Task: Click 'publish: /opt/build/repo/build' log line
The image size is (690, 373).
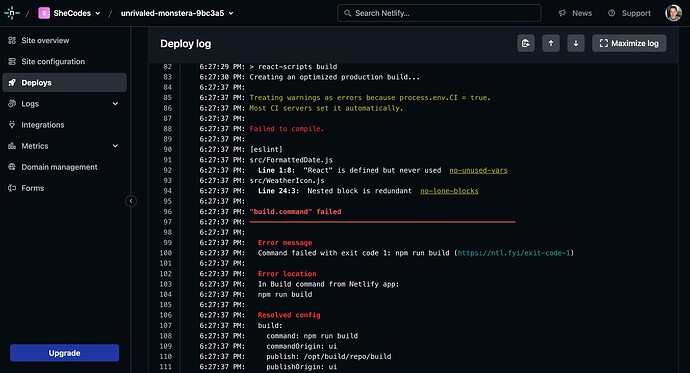Action: click(329, 356)
